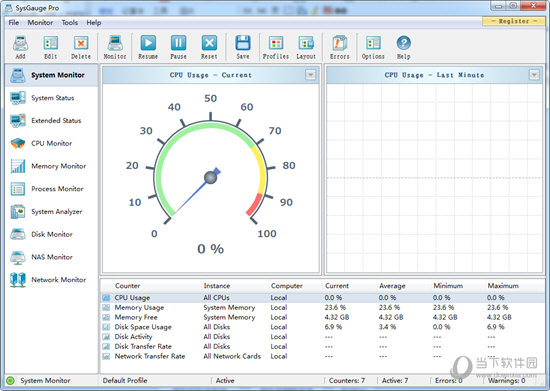Save report using the Save icon
This screenshot has height=391, width=550.
(243, 47)
